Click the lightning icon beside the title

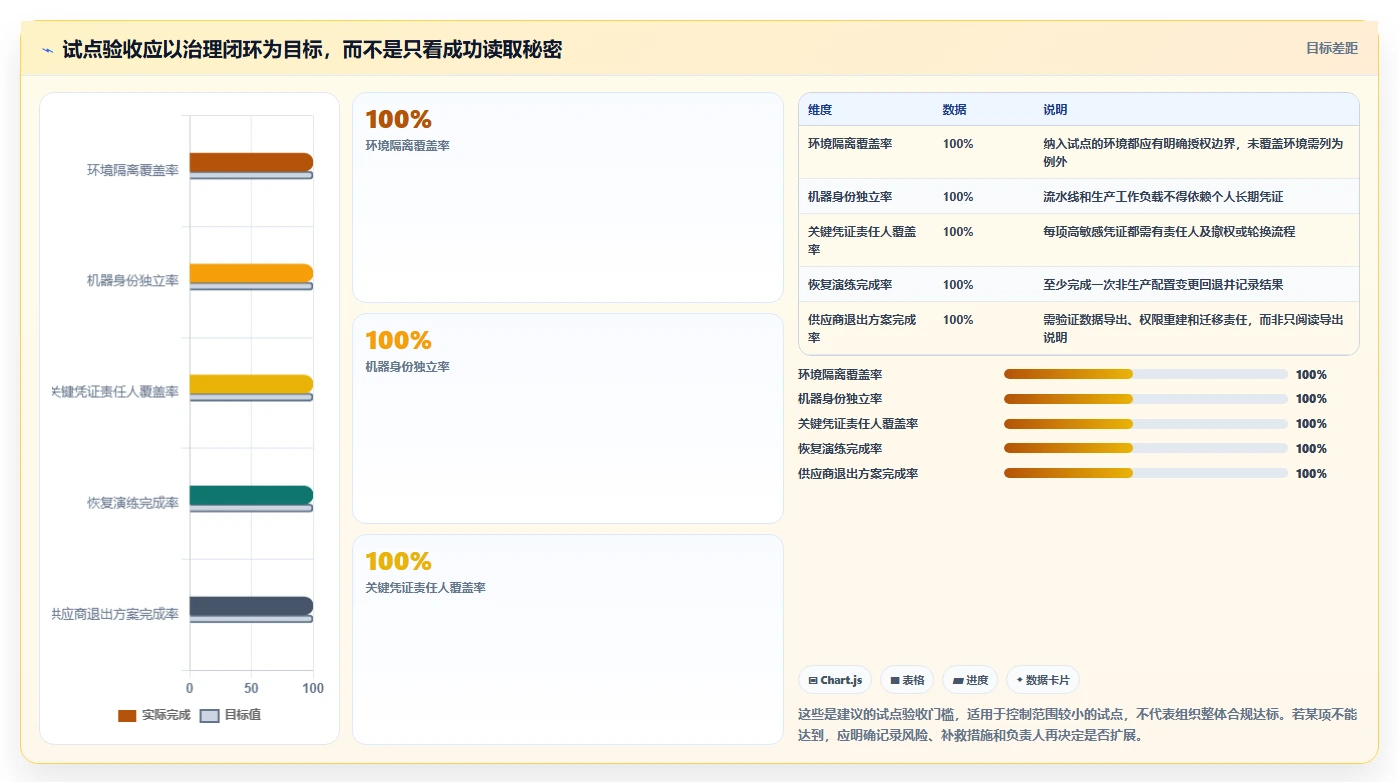click(x=48, y=50)
